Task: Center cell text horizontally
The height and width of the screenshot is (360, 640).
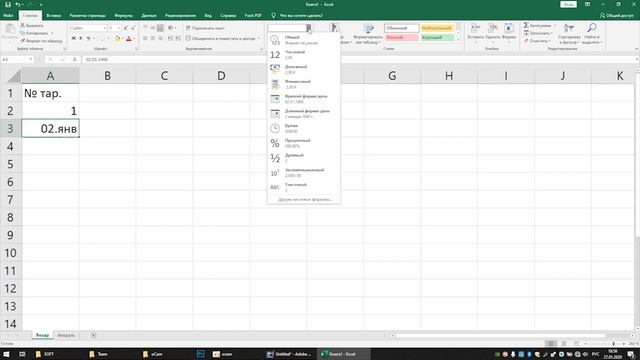Action: [153, 38]
